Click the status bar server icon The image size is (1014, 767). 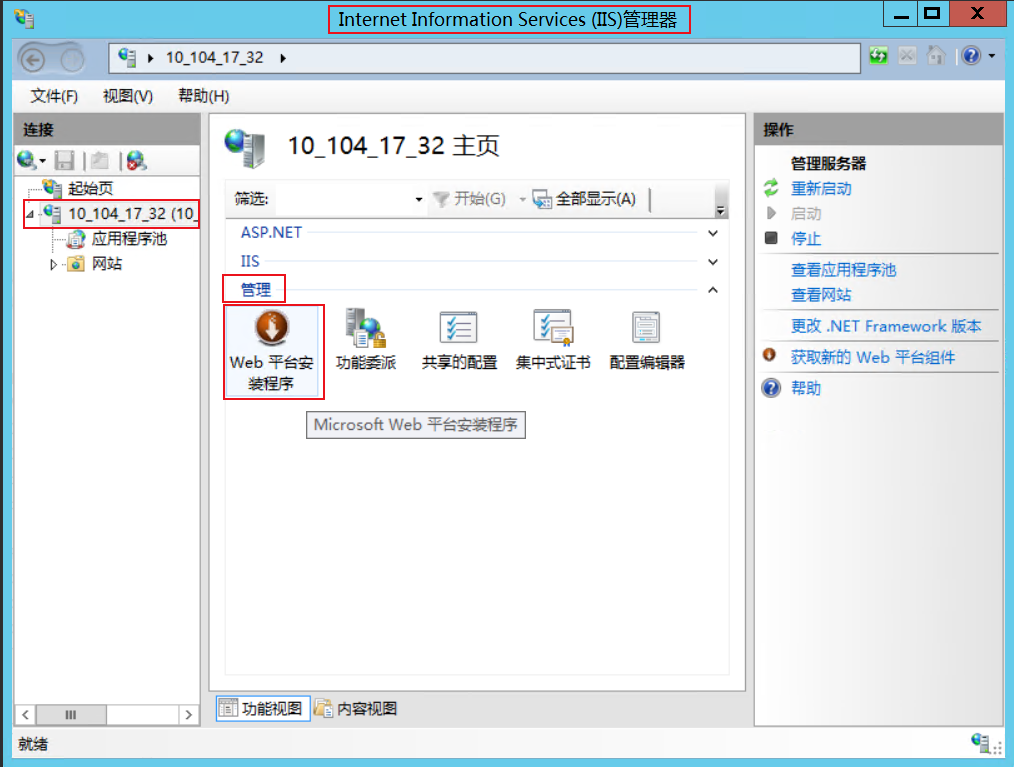tap(981, 742)
